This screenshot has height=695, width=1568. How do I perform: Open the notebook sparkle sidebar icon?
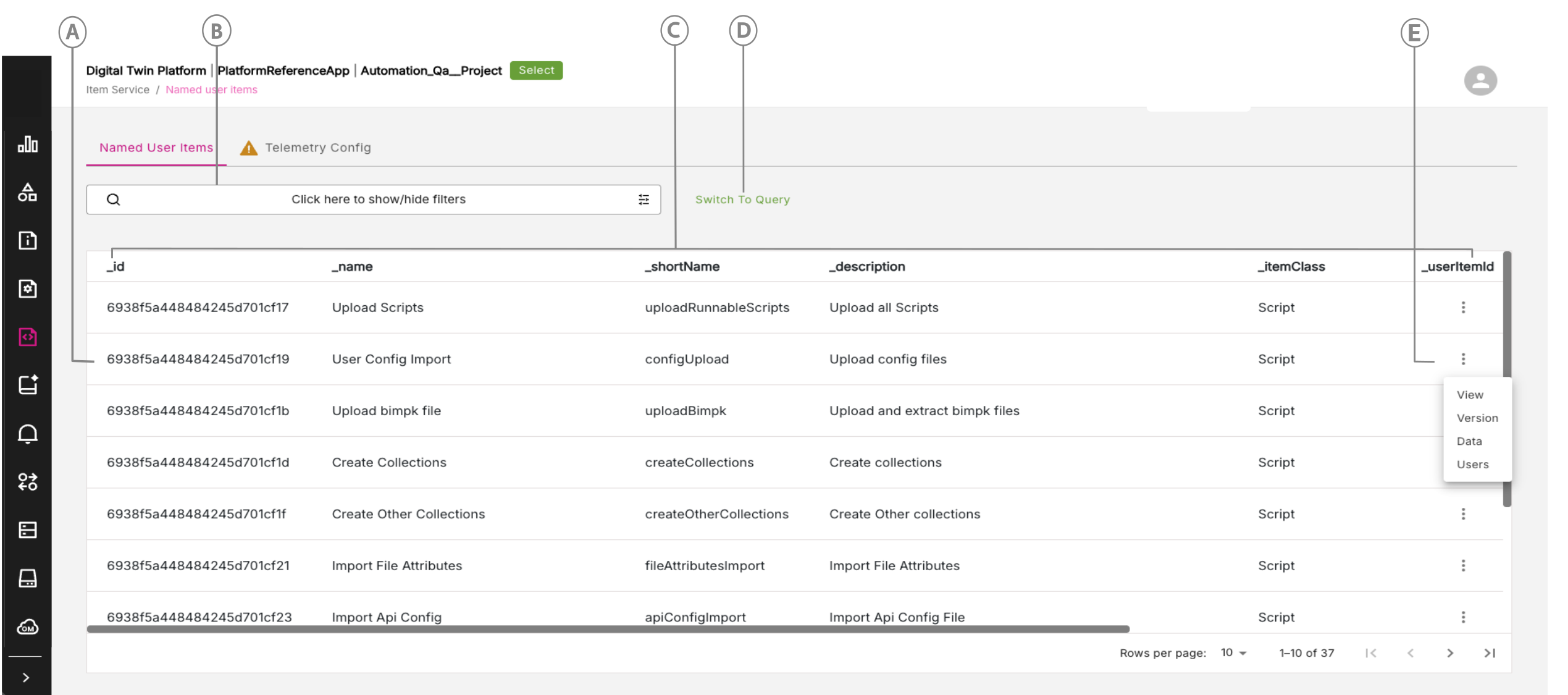point(28,385)
